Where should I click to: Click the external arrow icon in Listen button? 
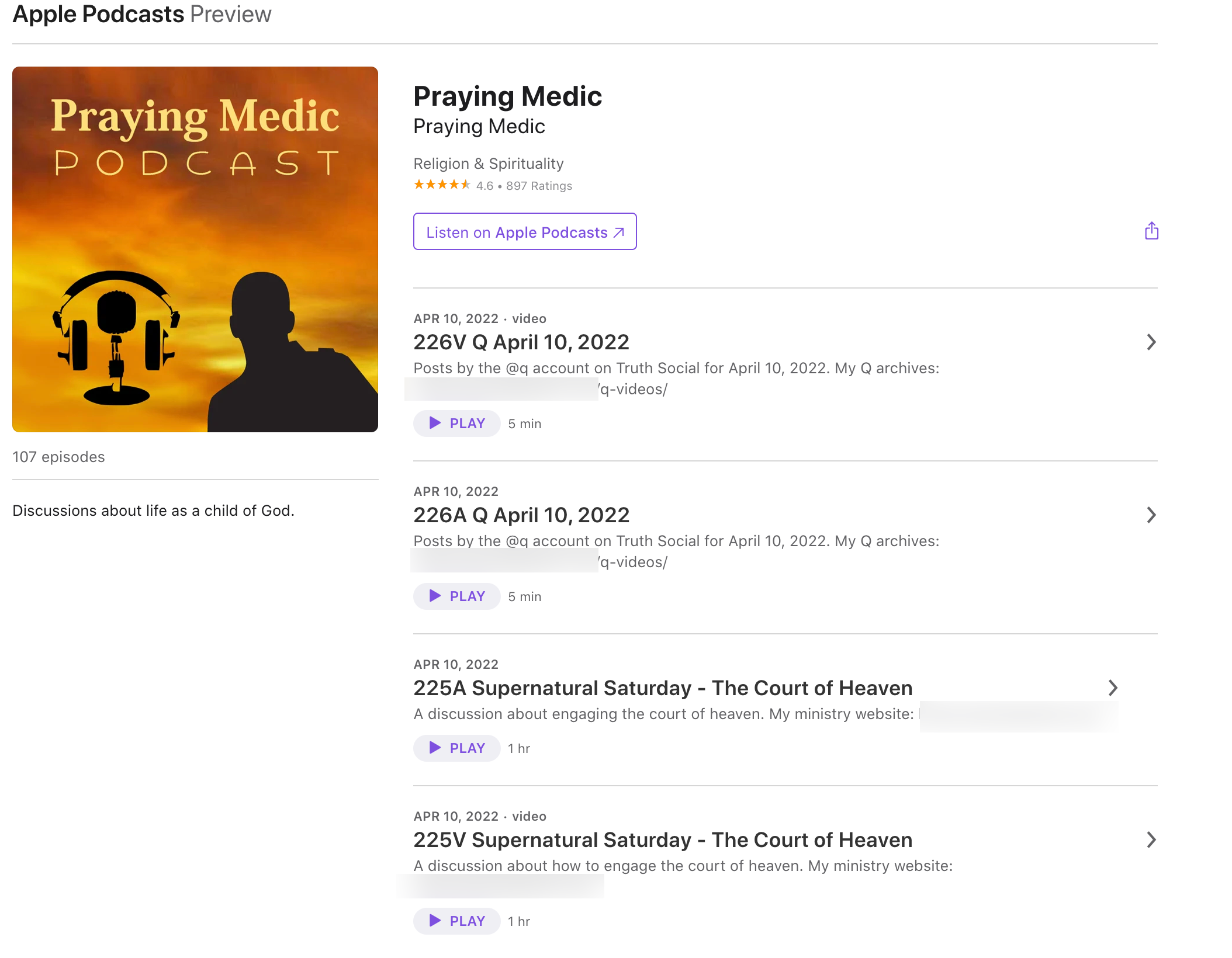tap(619, 232)
